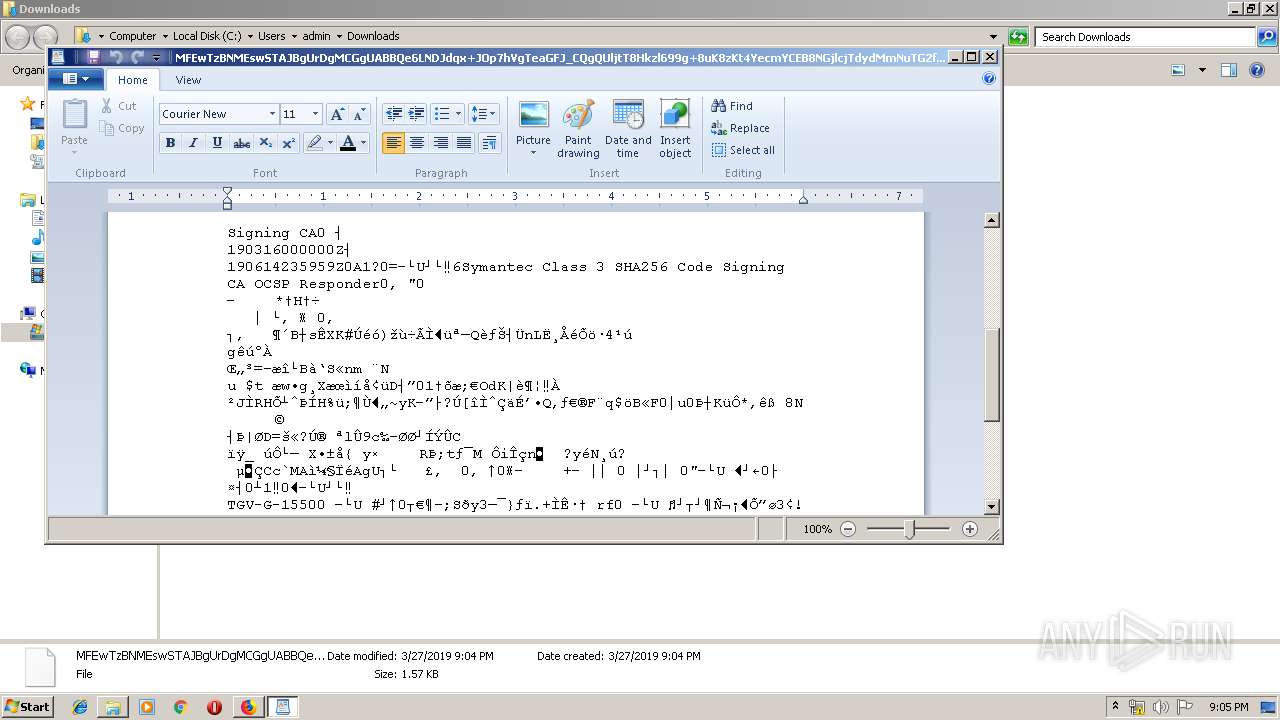This screenshot has width=1280, height=720.
Task: Open paragraph settings dialog icon
Action: (x=489, y=143)
